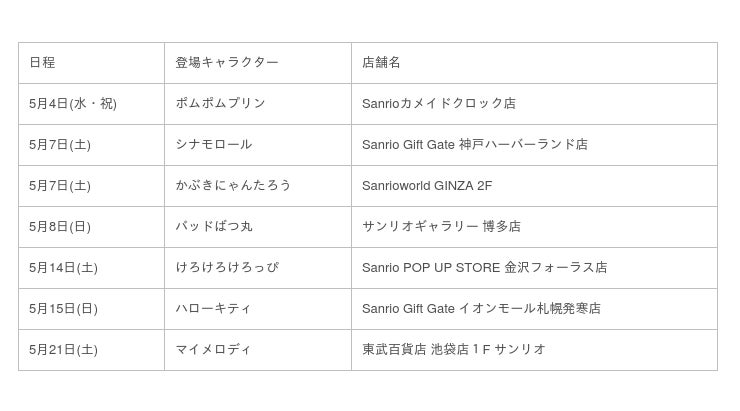Viewport: 740px width, 411px height.
Task: Select Sanrio Gift Gate イオンモール札幌発寒店 cell
Action: click(481, 308)
